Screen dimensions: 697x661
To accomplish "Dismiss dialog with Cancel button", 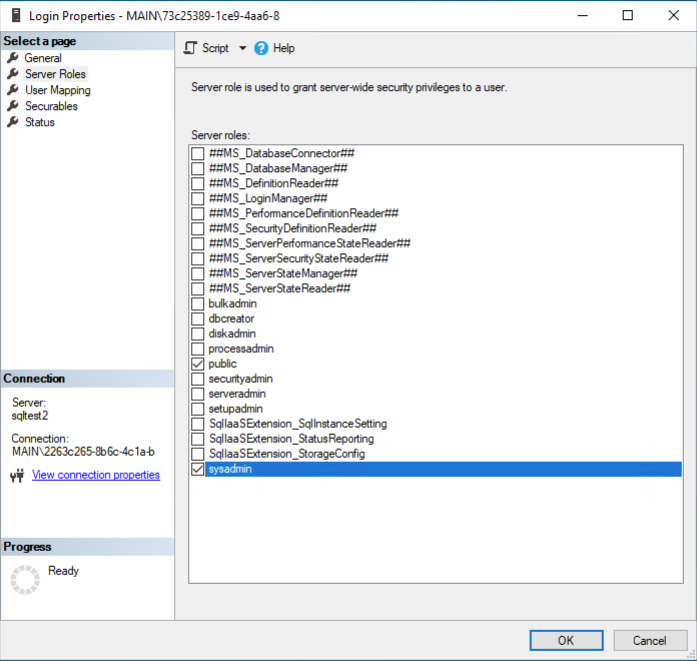I will point(650,641).
